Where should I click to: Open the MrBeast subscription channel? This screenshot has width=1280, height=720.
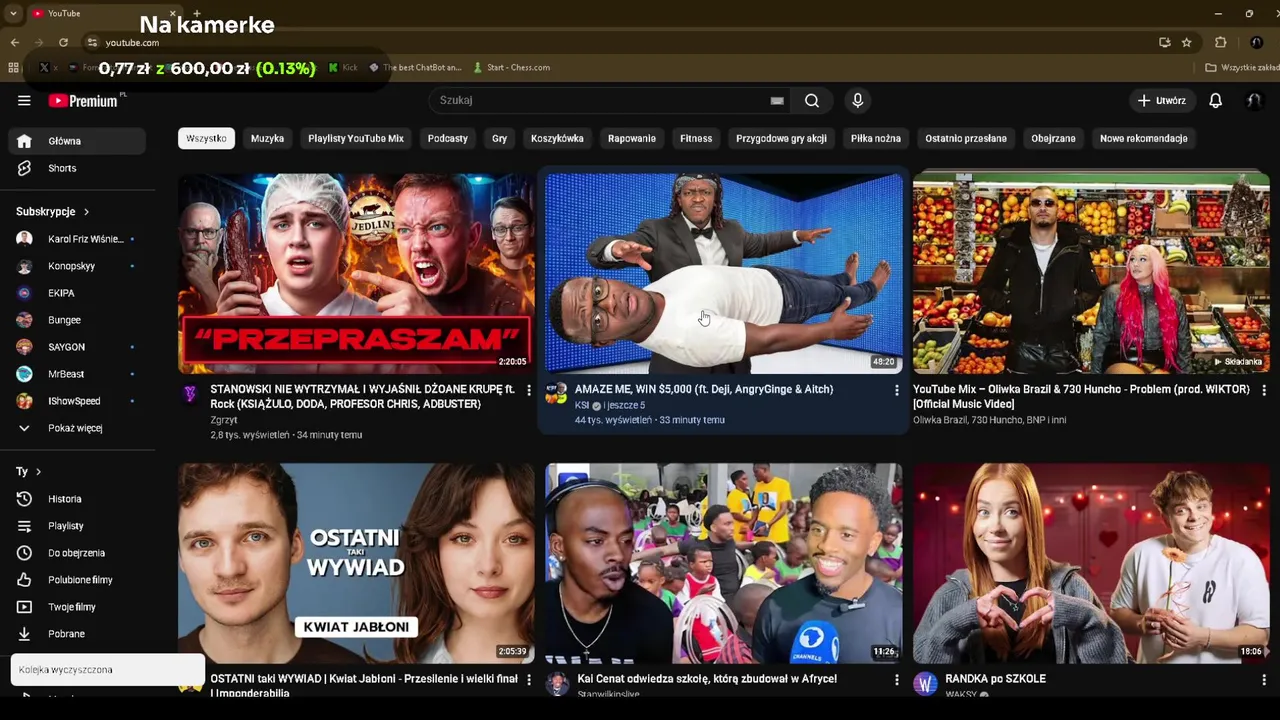(x=77, y=374)
